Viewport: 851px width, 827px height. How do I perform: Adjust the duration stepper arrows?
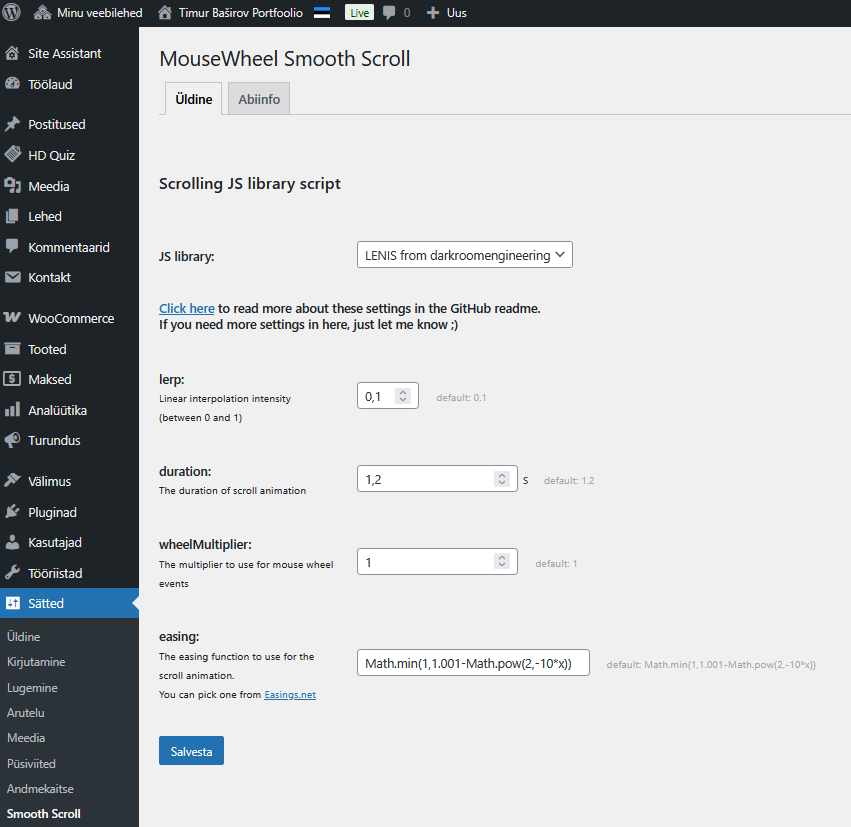(502, 480)
